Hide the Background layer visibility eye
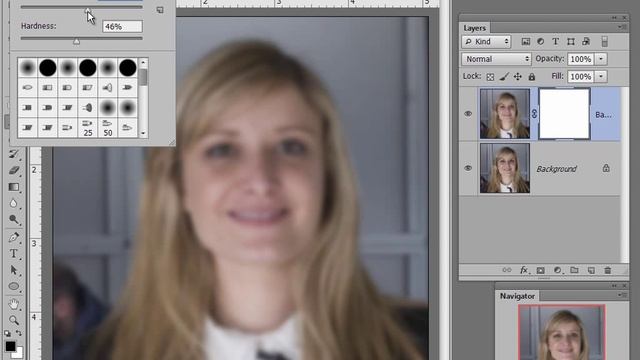The image size is (640, 360). pos(468,168)
